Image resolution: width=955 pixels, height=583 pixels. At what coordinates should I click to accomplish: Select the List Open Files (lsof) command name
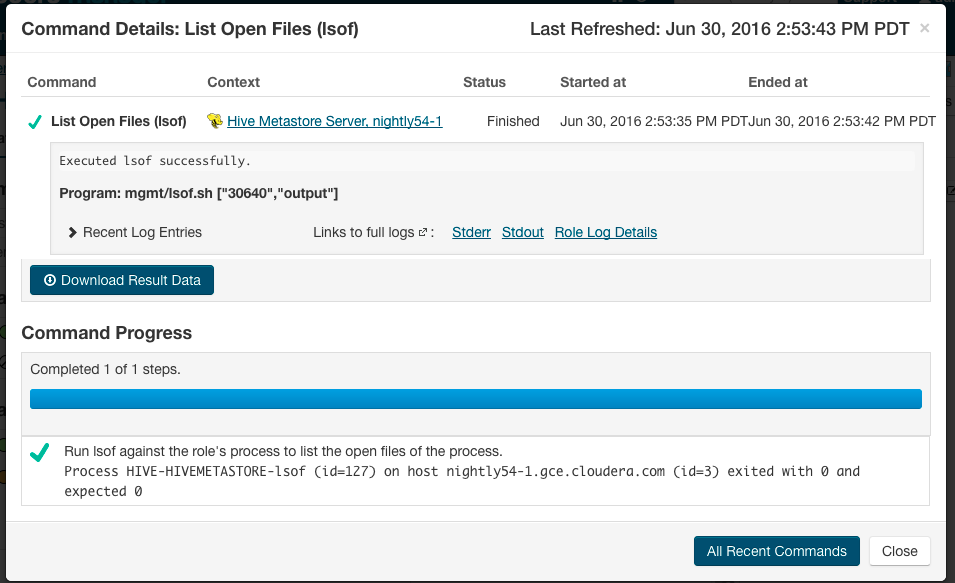[x=119, y=121]
